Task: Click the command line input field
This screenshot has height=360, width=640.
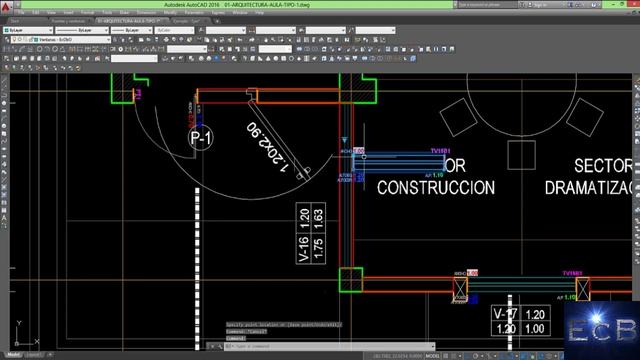Action: 329,347
